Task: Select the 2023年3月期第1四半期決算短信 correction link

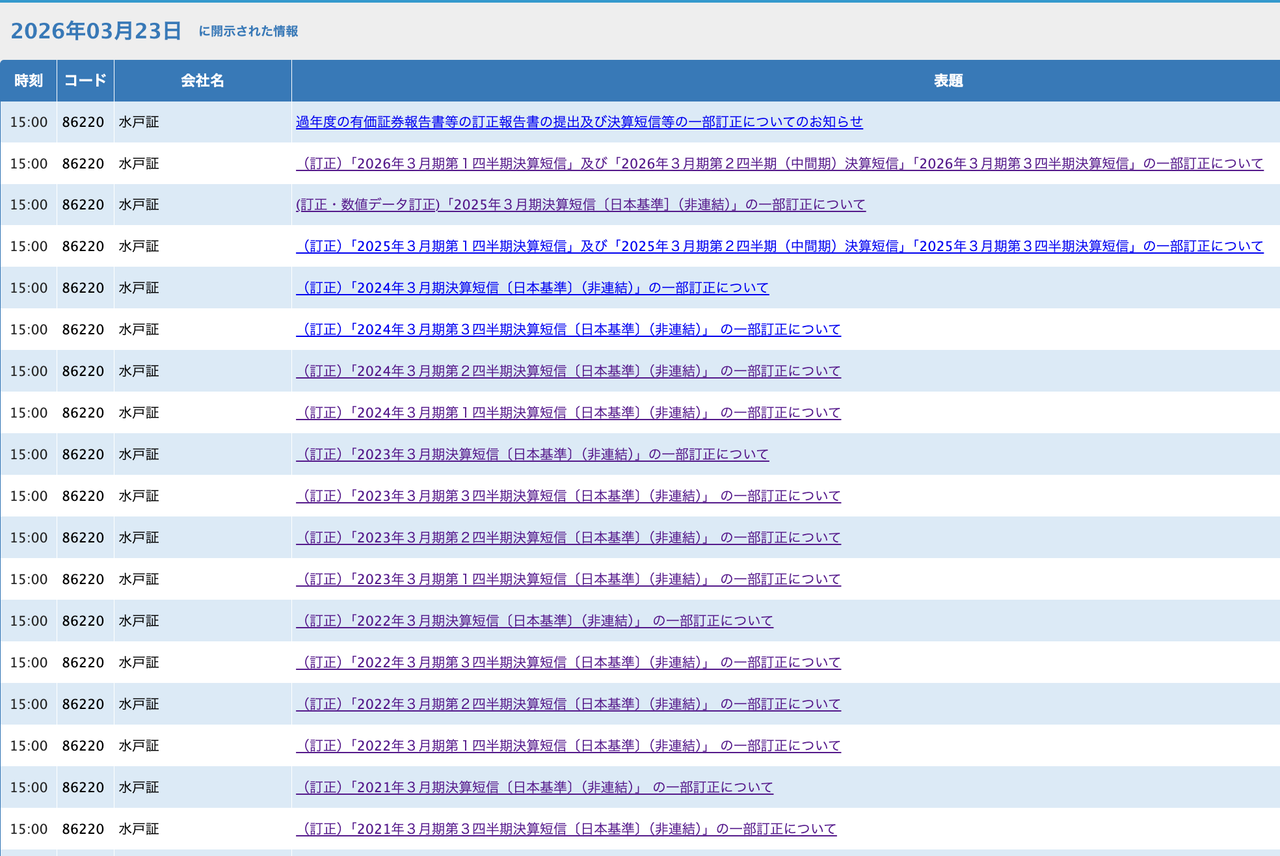Action: pyautogui.click(x=568, y=580)
